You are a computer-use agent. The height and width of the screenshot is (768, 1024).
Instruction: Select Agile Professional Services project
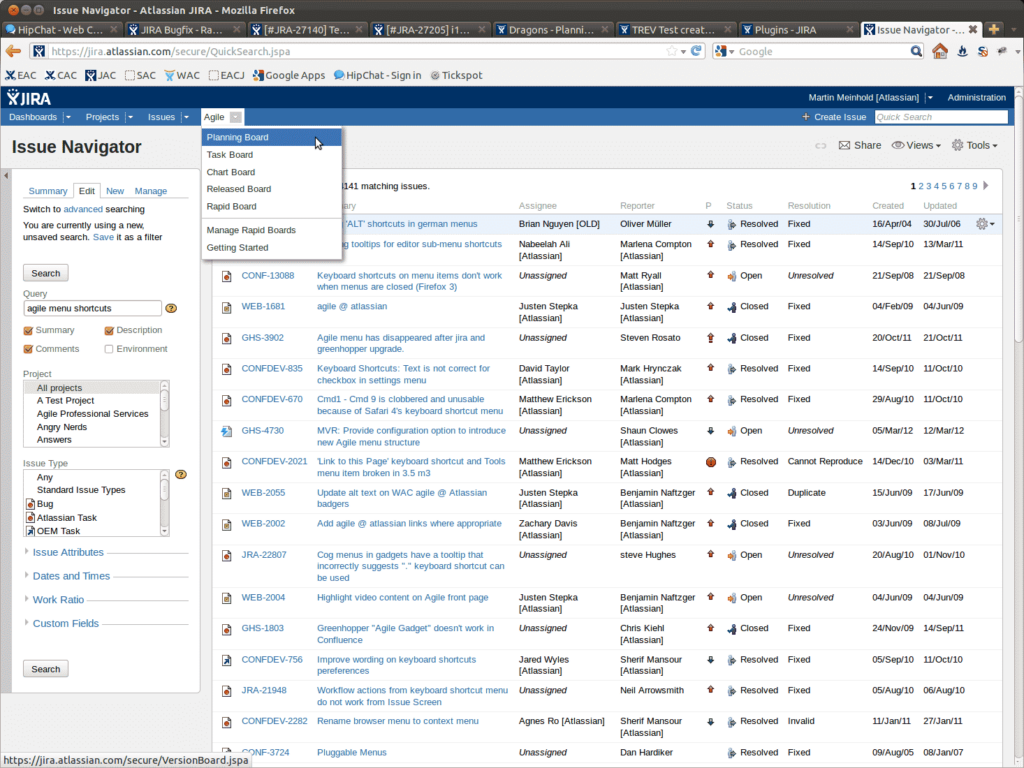(x=92, y=413)
